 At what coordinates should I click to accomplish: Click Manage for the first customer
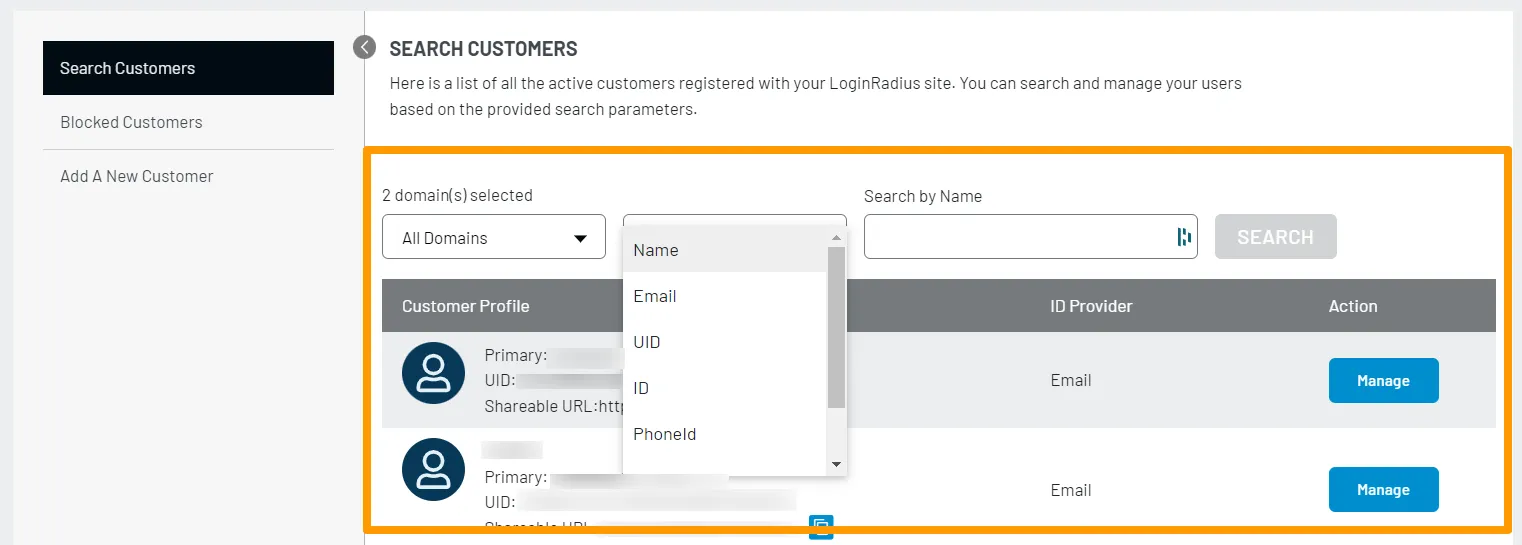[x=1383, y=380]
